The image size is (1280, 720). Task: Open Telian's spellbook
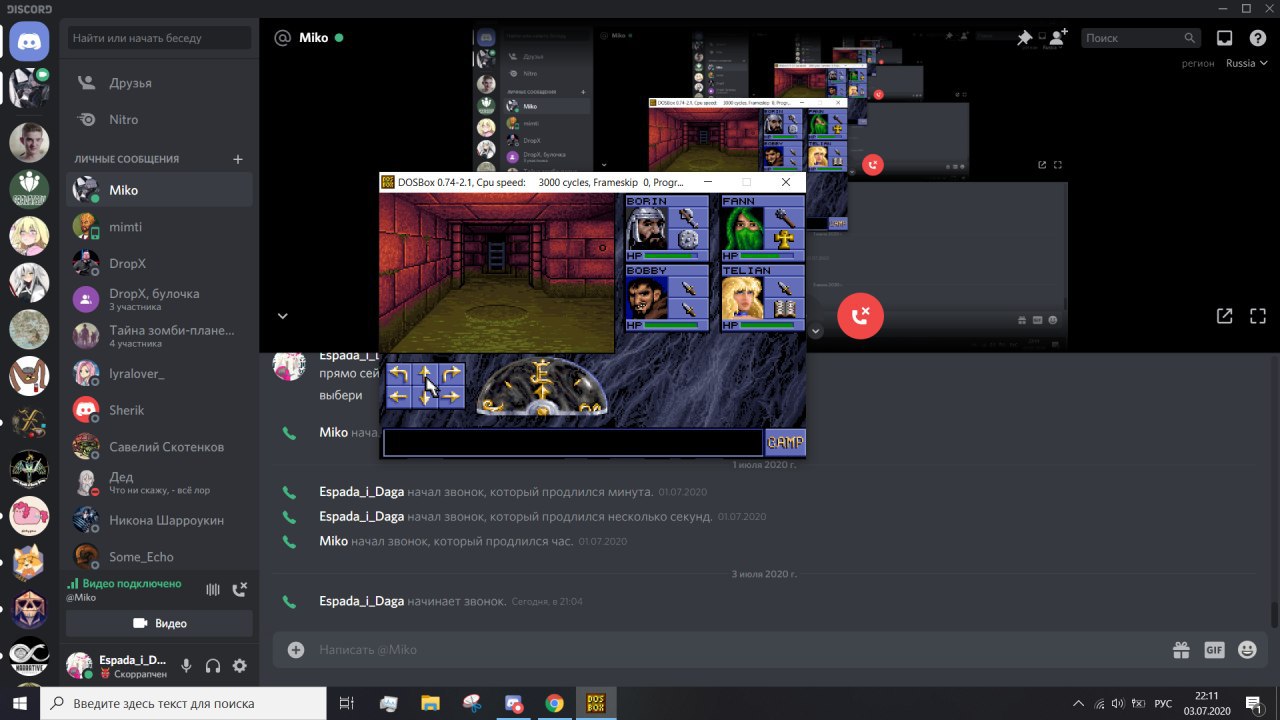785,309
